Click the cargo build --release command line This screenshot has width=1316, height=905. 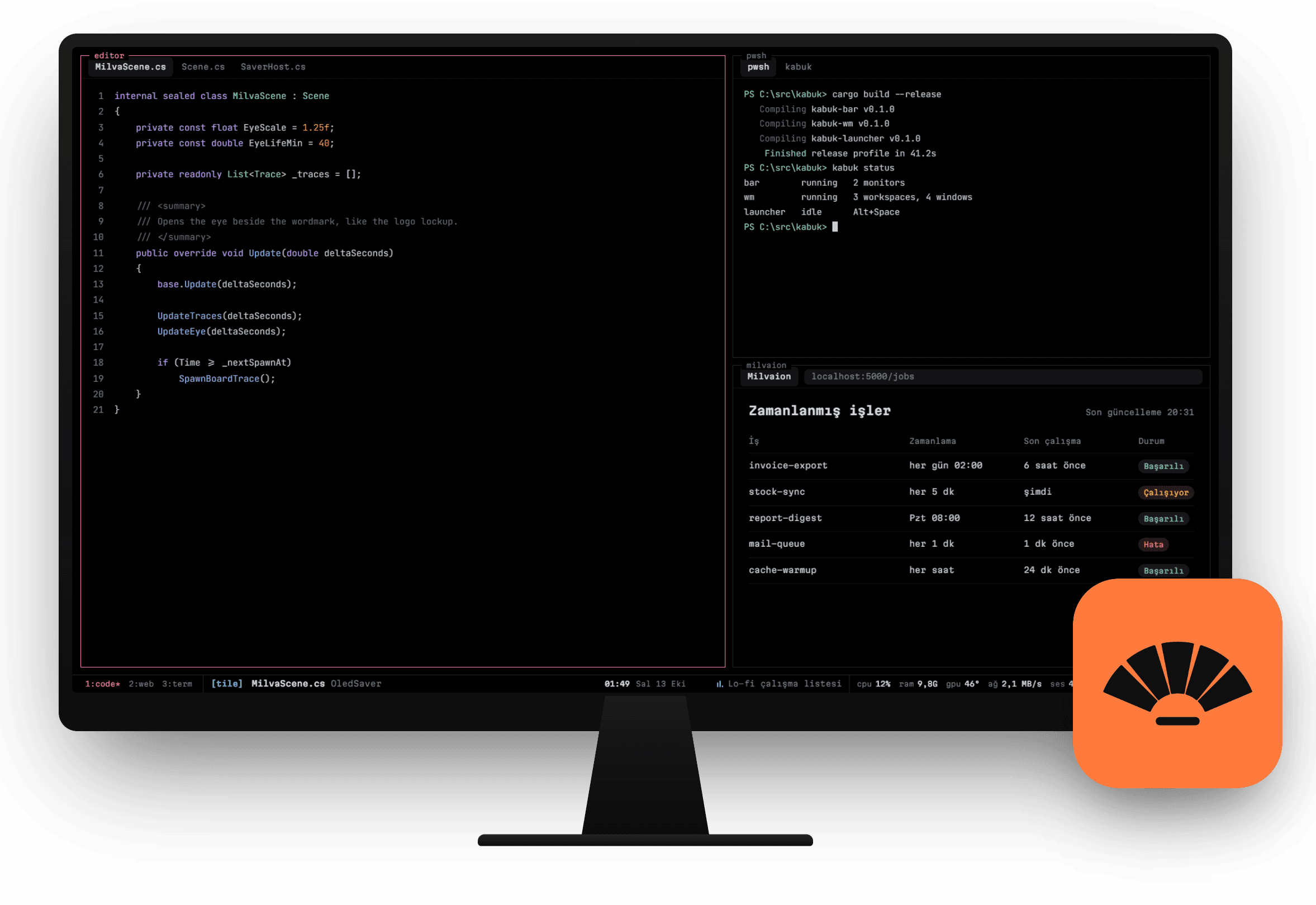pos(886,94)
